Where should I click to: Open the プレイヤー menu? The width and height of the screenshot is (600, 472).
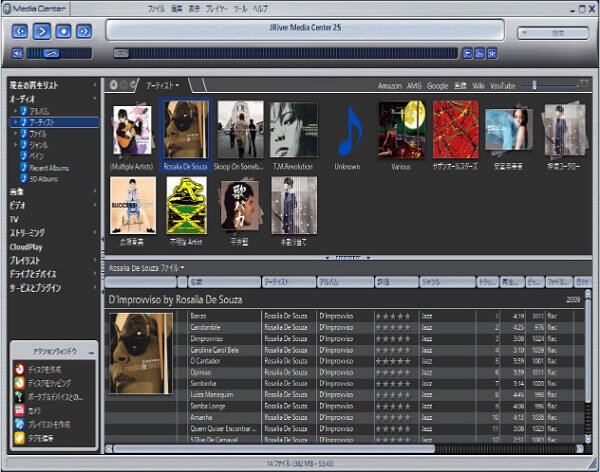(217, 9)
